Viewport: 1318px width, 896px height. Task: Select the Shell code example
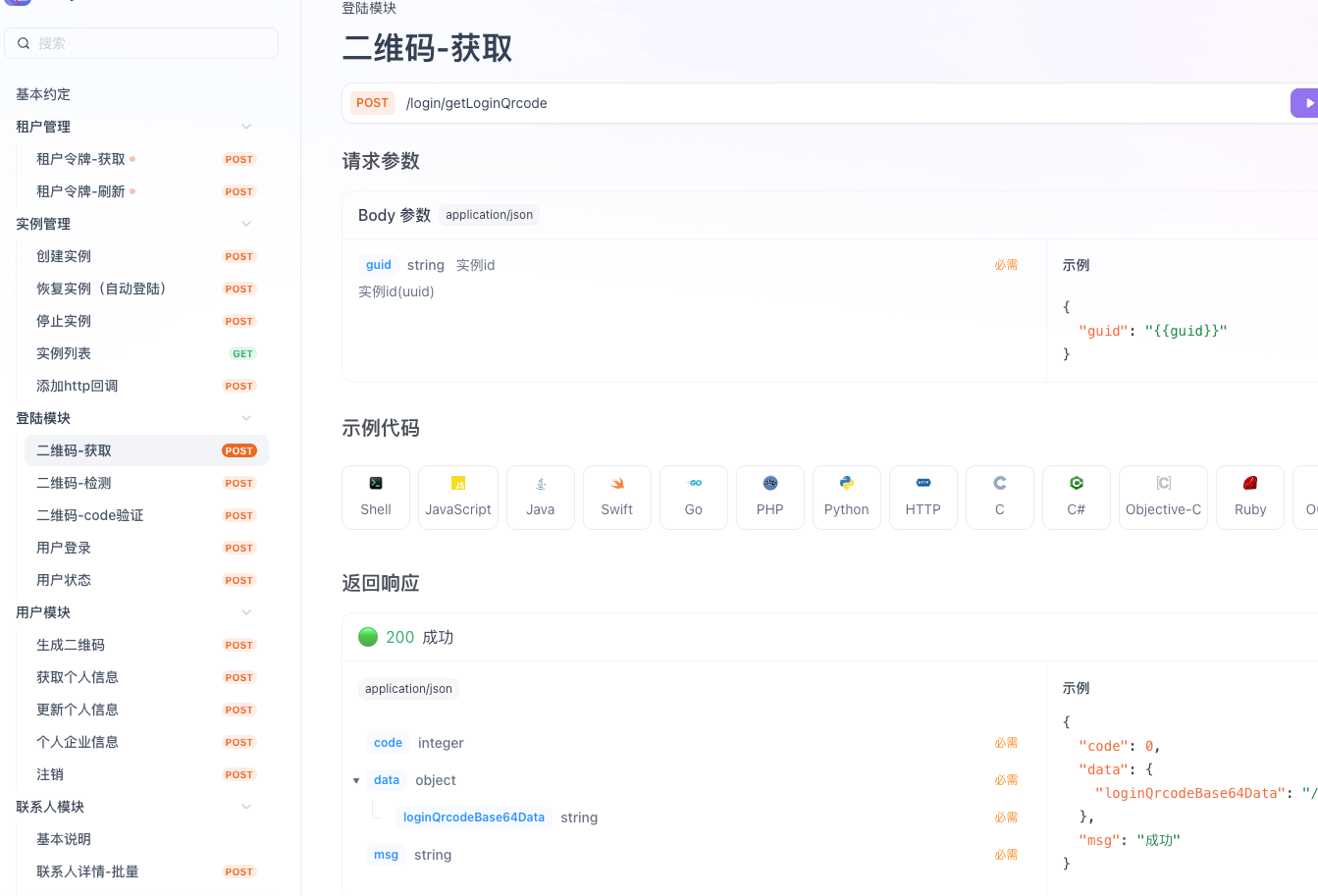pyautogui.click(x=375, y=497)
